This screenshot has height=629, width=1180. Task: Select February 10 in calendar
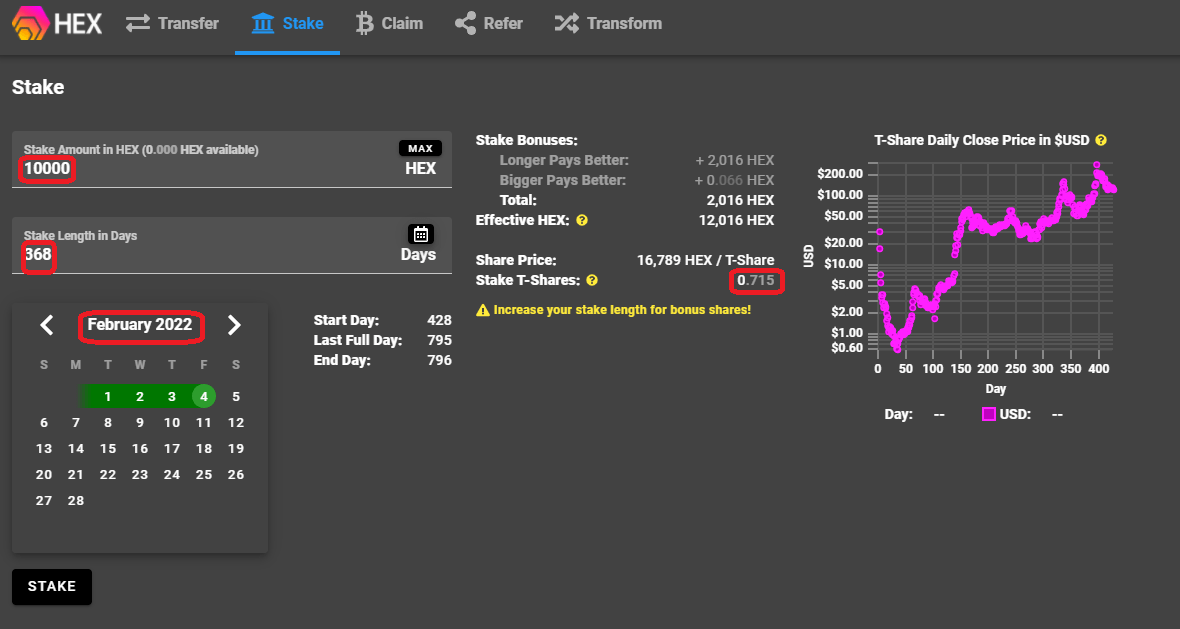(x=172, y=423)
